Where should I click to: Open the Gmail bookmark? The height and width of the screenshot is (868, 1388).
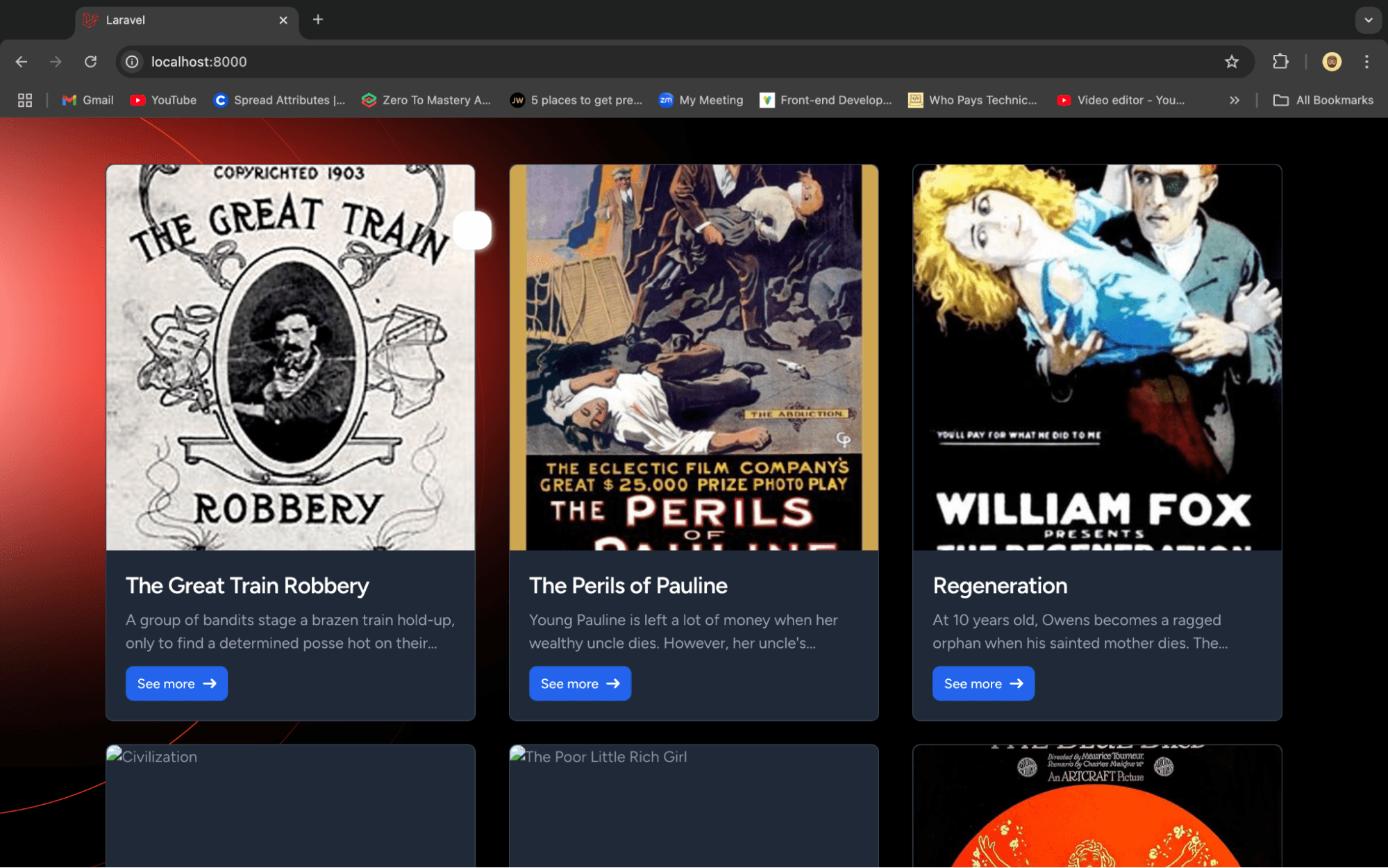[x=87, y=100]
